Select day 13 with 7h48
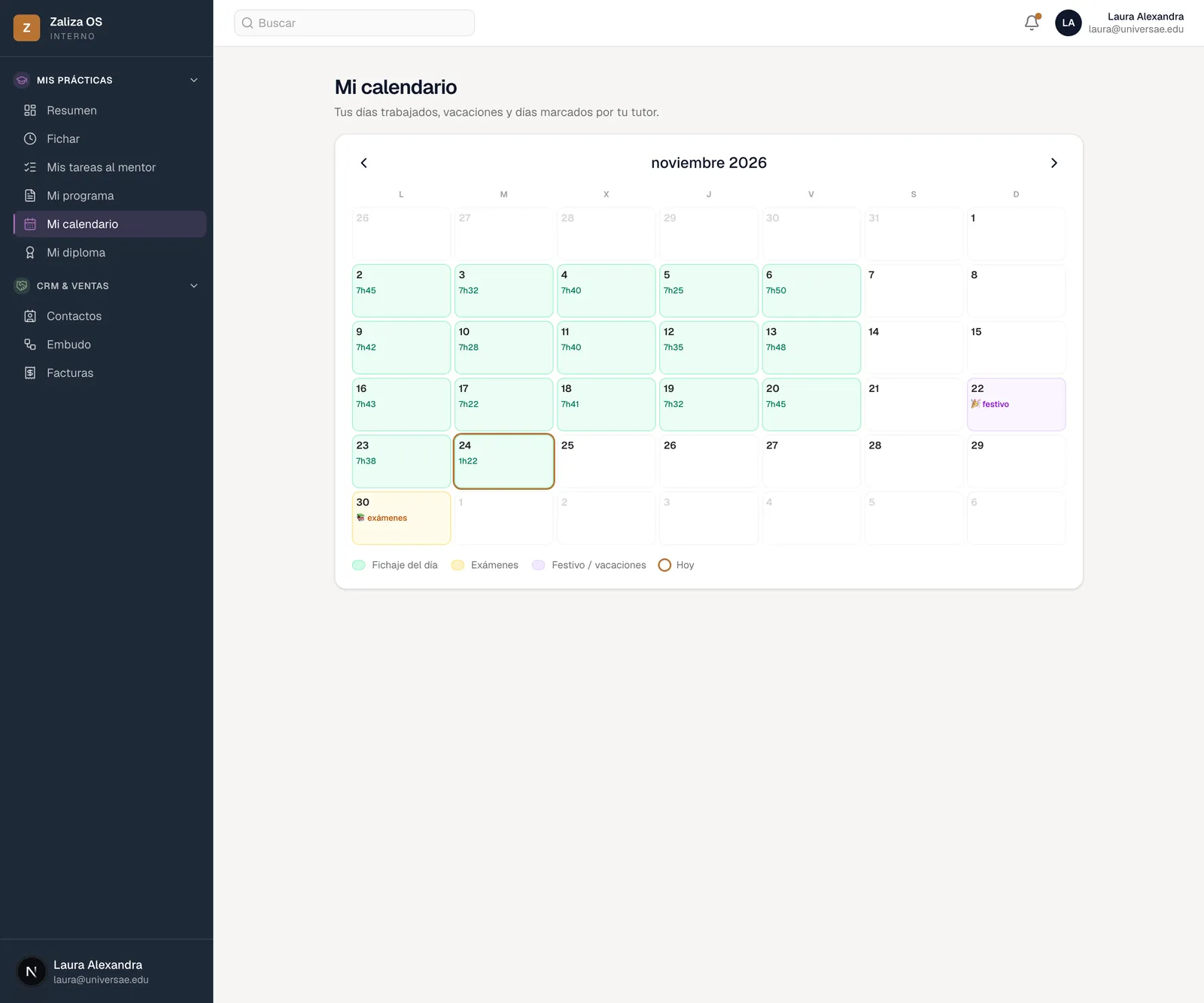Screen dimensions: 1204x1003 click(811, 348)
